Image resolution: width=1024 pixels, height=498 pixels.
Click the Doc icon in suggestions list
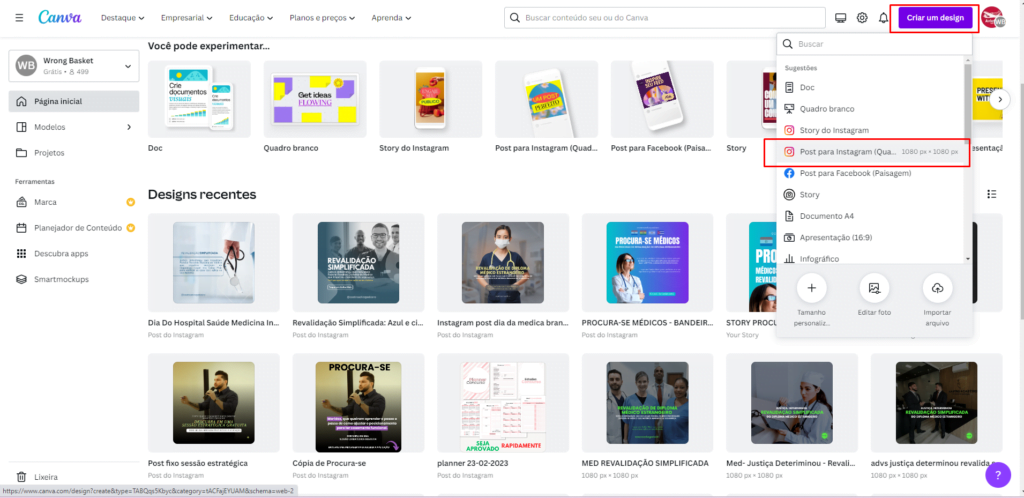tap(789, 87)
